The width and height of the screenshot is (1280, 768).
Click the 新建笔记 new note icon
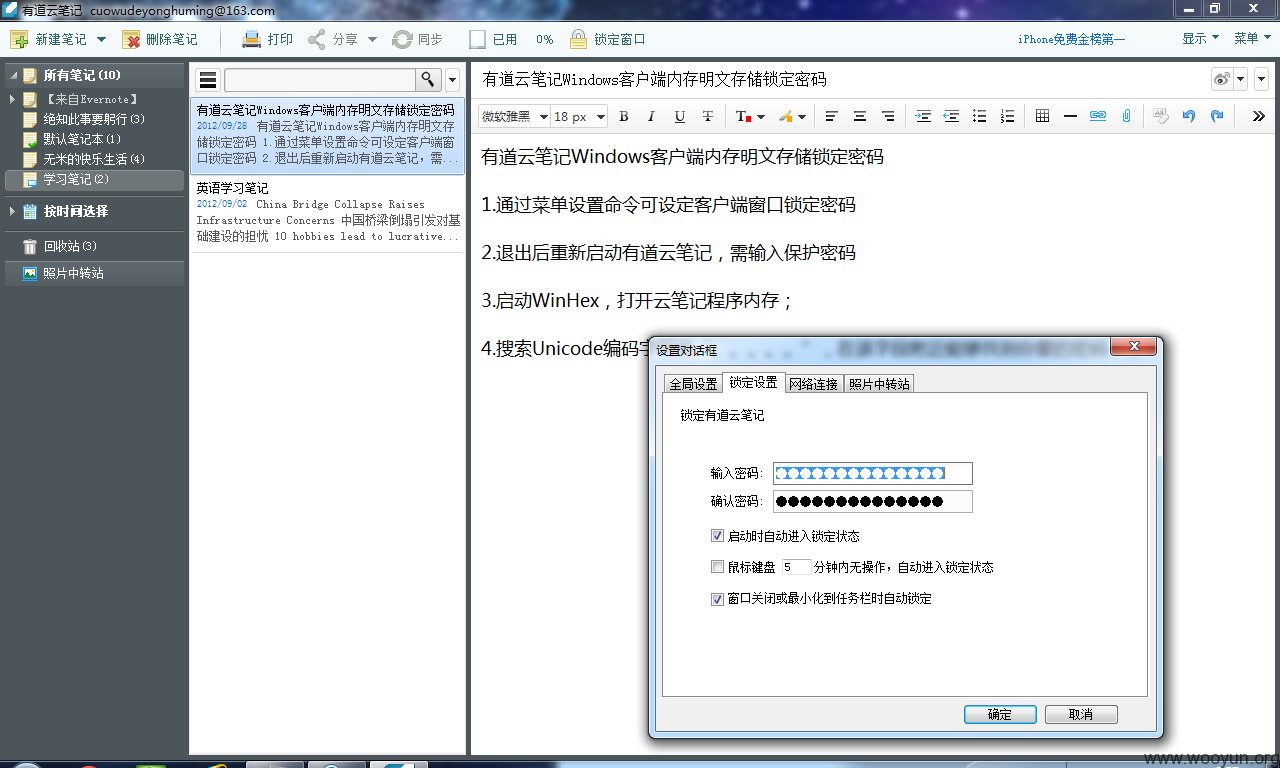pos(19,40)
